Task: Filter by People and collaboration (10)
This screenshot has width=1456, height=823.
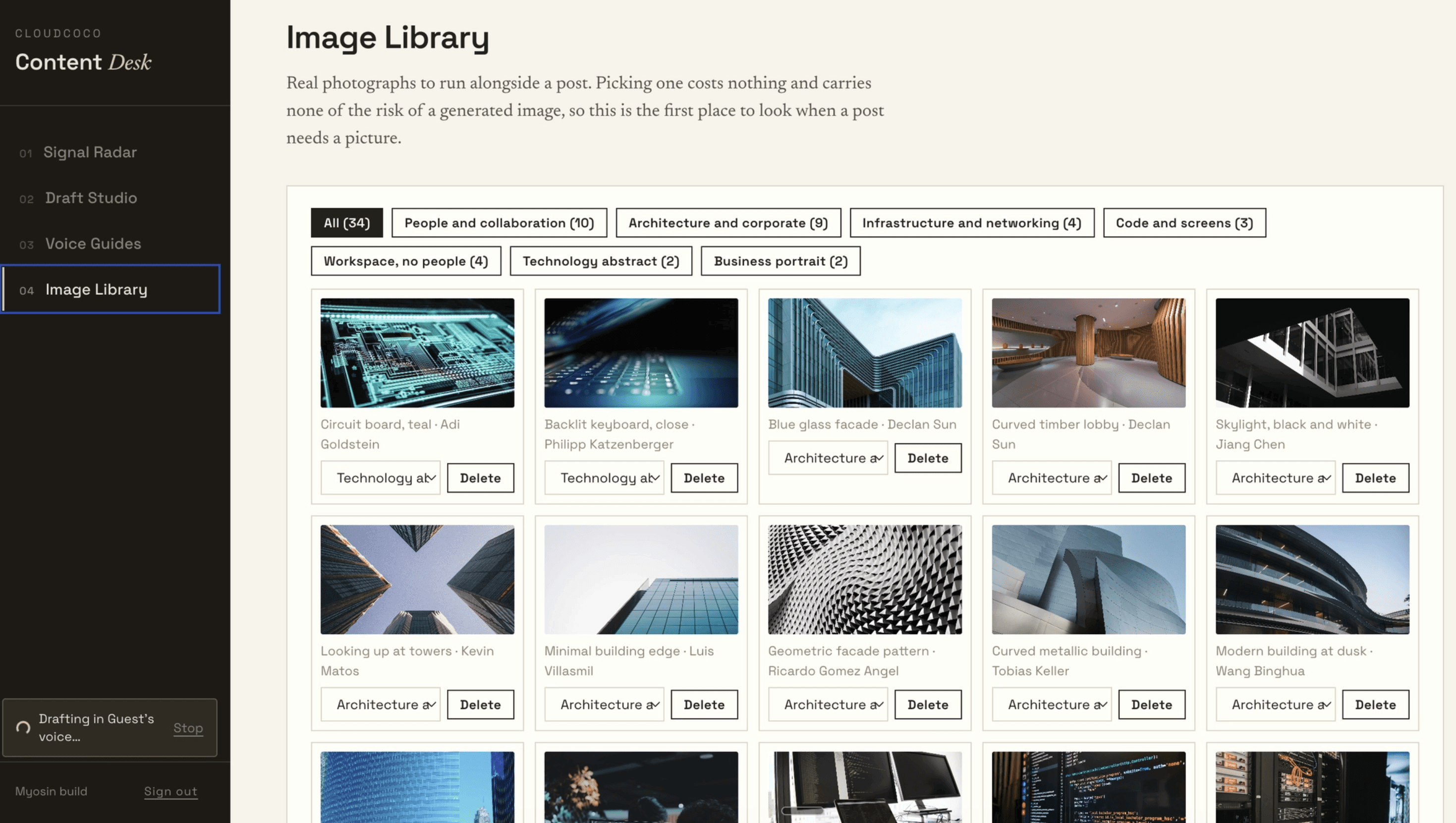Action: (x=499, y=223)
